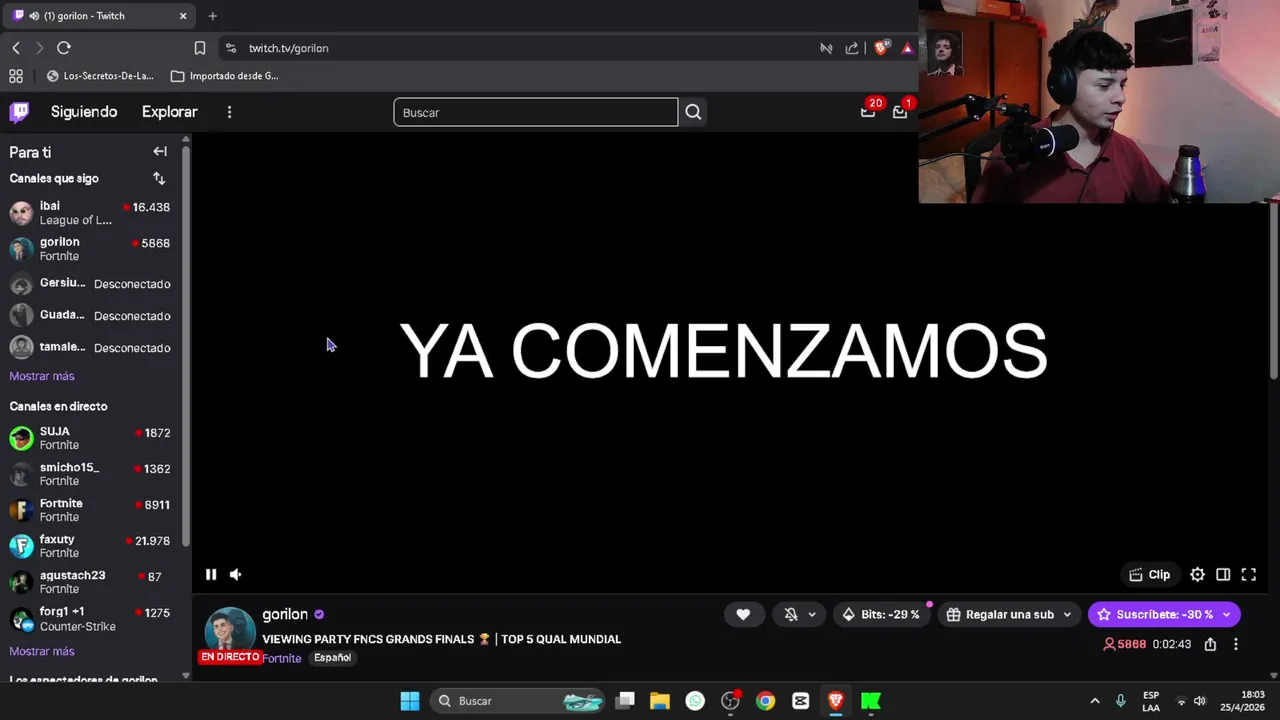Show hidden system tray icons
The image size is (1280, 720).
point(1095,701)
